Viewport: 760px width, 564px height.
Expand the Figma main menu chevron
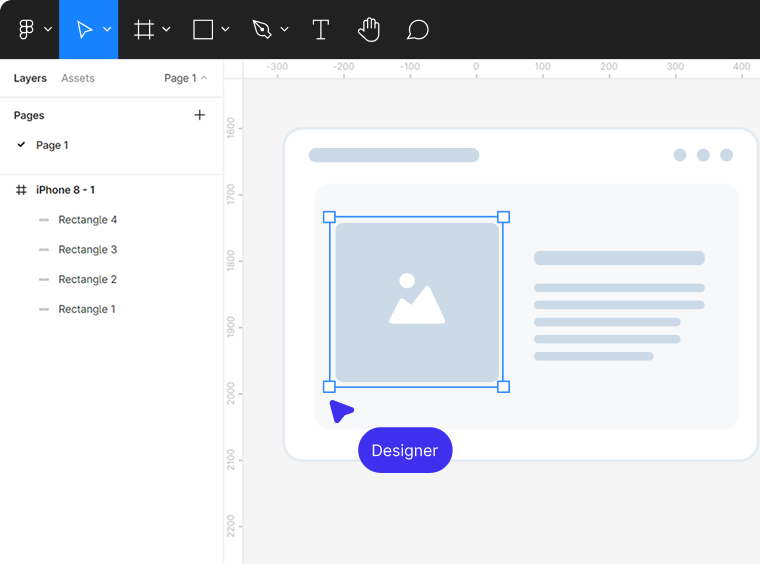tap(48, 29)
